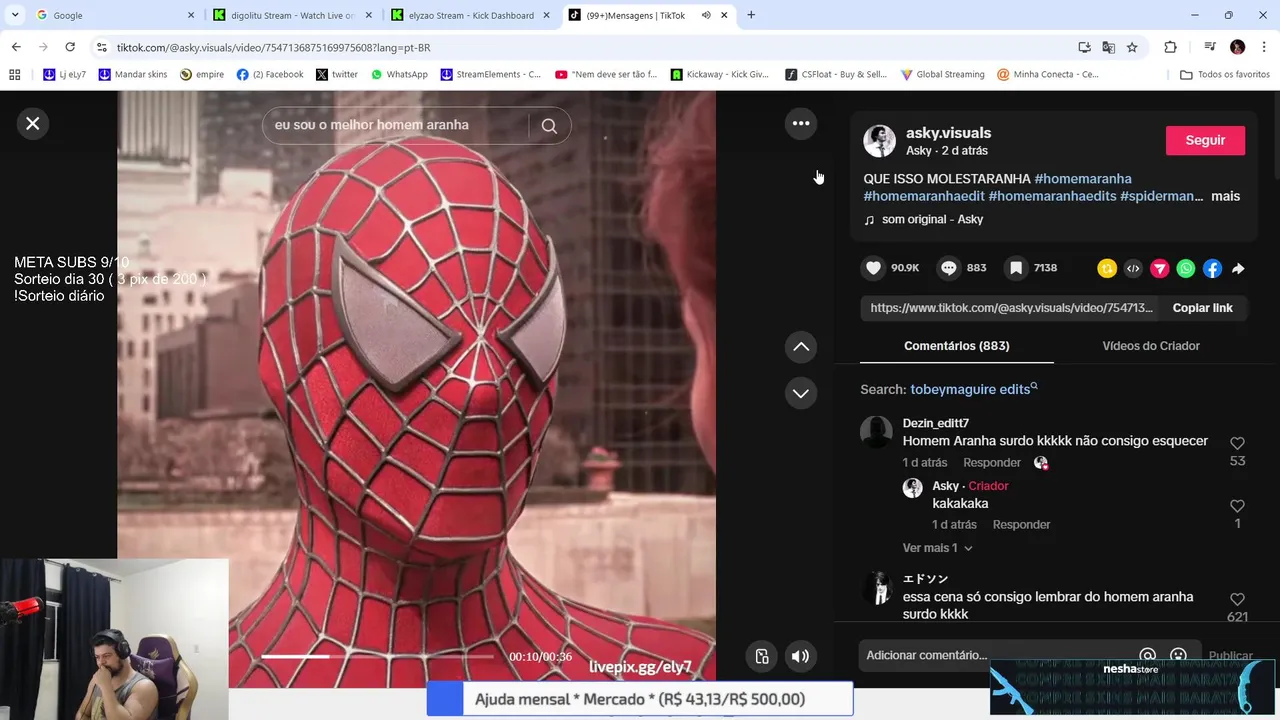Image resolution: width=1280 pixels, height=720 pixels.
Task: Toggle auto-scroll icon beside volume button
Action: 762,656
